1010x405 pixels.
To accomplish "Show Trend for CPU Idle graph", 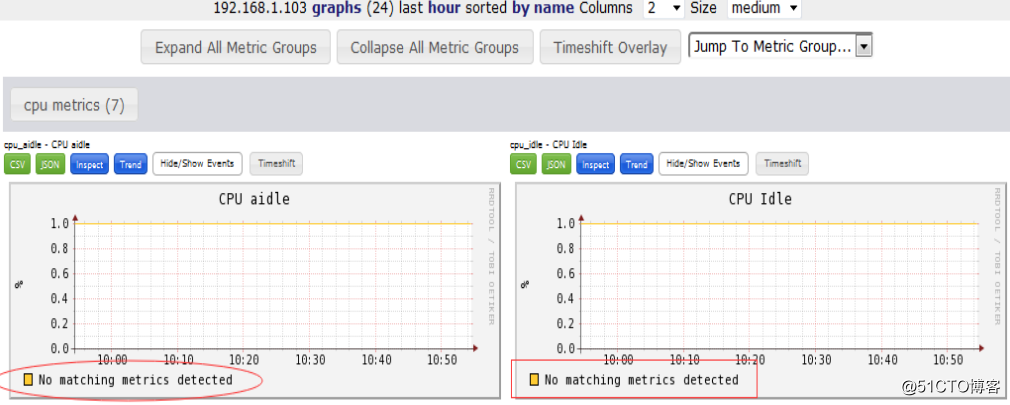I will point(637,164).
